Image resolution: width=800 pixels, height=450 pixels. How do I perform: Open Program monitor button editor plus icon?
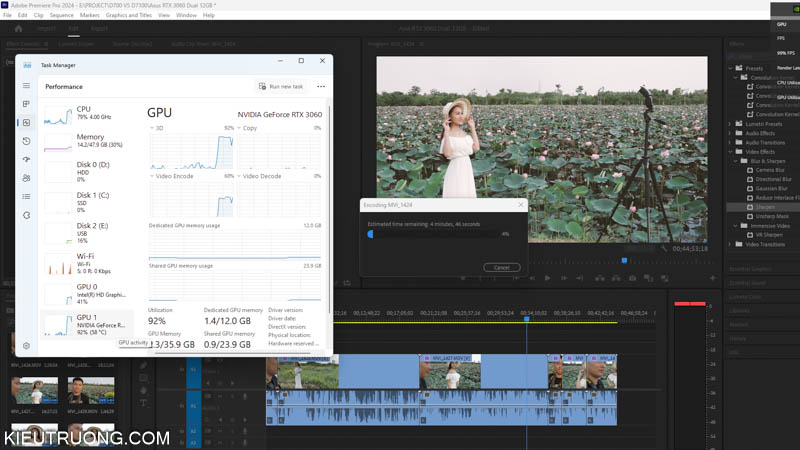pyautogui.click(x=713, y=278)
